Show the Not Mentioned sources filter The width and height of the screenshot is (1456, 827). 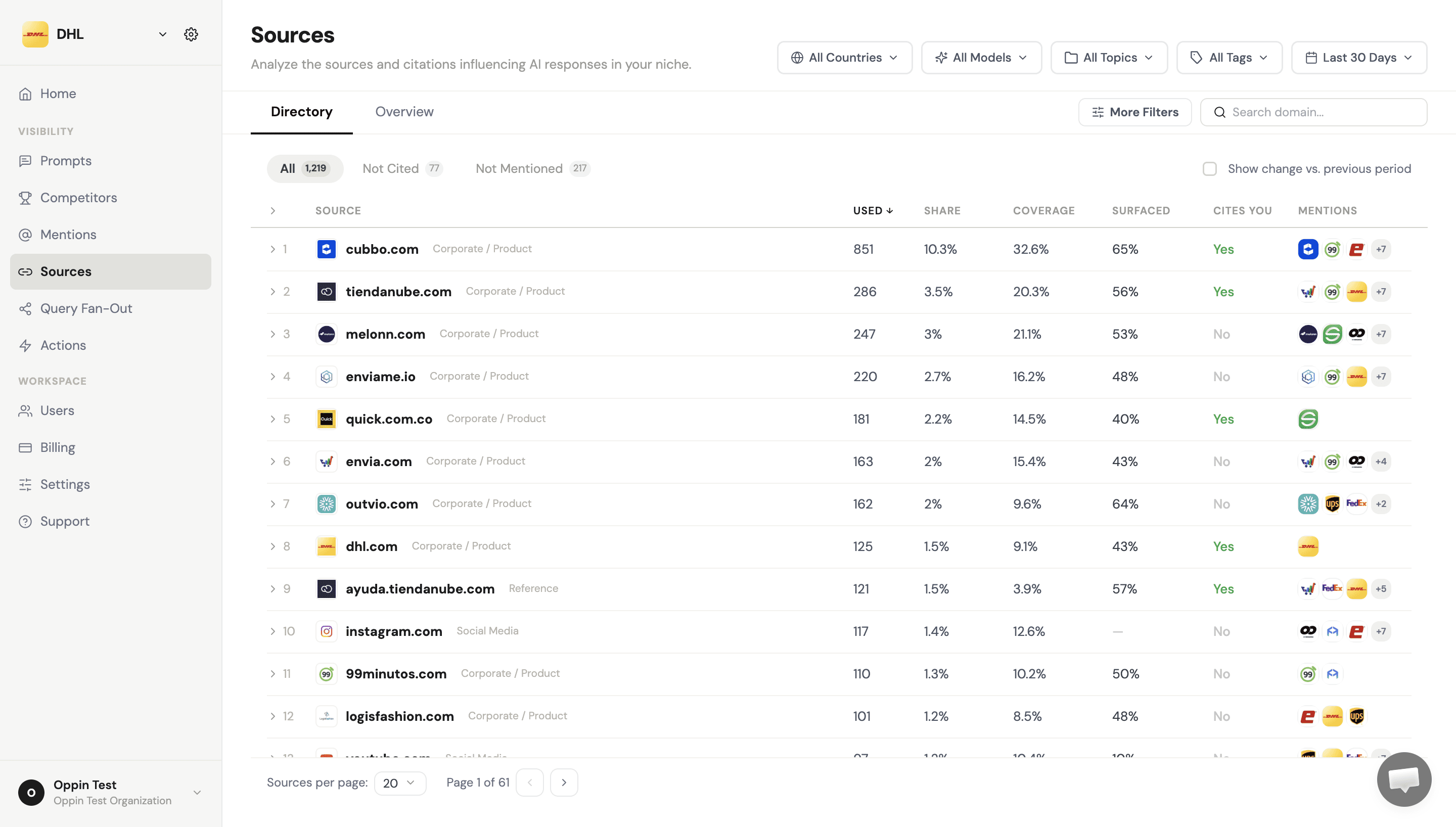533,169
